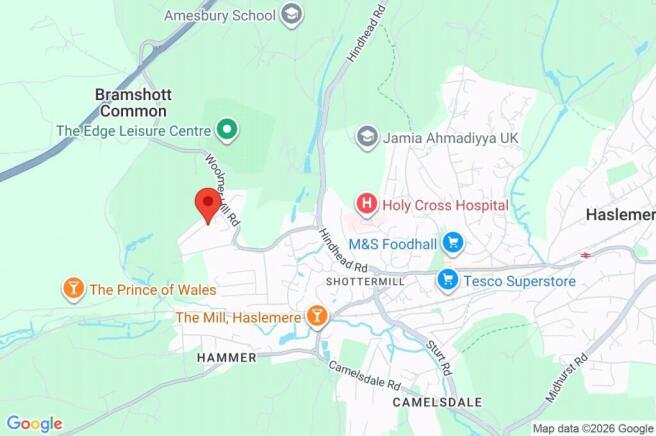Click the Shottermill neighbourhood label
The height and width of the screenshot is (436, 656).
click(x=365, y=282)
